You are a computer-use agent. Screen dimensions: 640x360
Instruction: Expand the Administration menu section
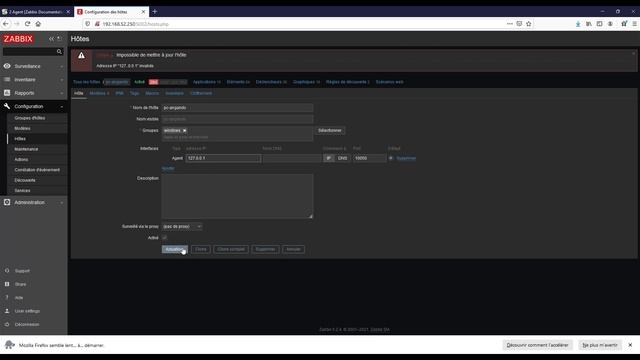62,202
